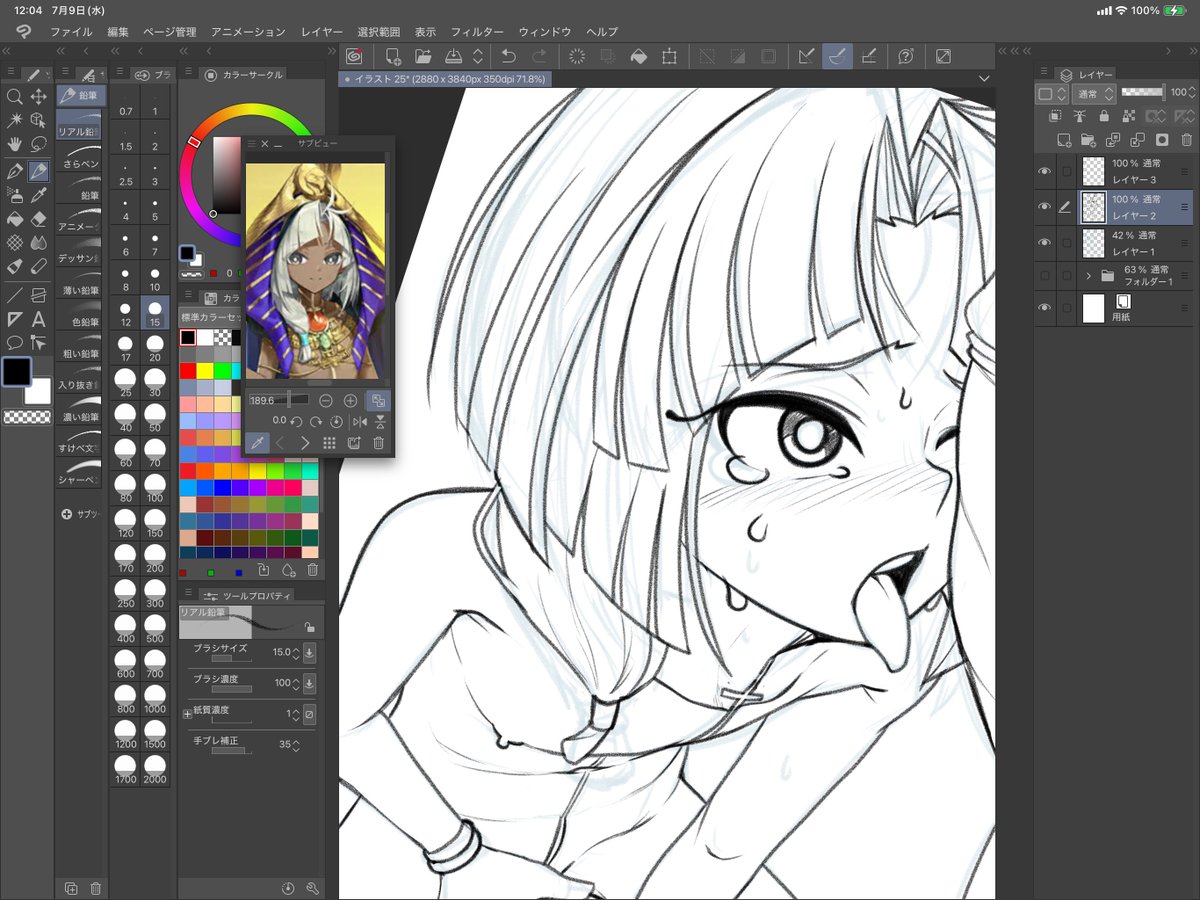
Task: Open the layer palette color dropdown
Action: click(x=1051, y=93)
